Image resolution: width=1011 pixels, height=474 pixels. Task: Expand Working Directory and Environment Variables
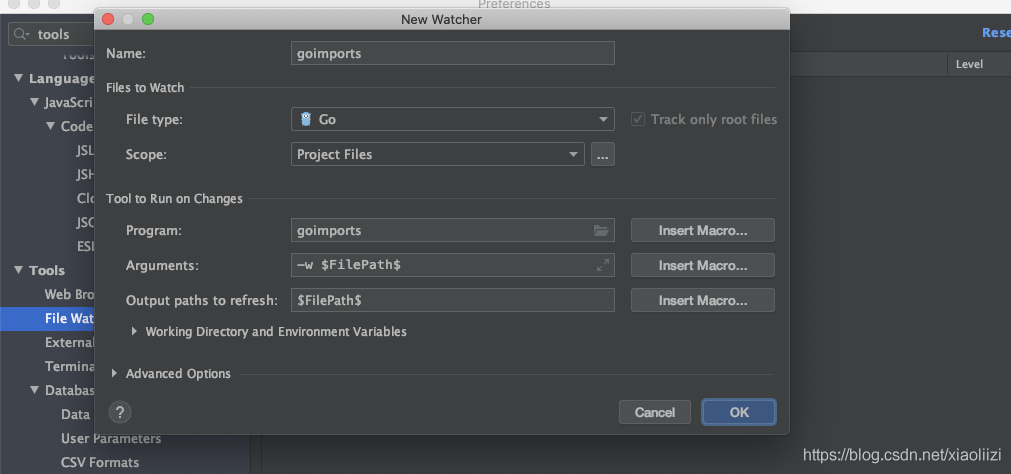136,331
